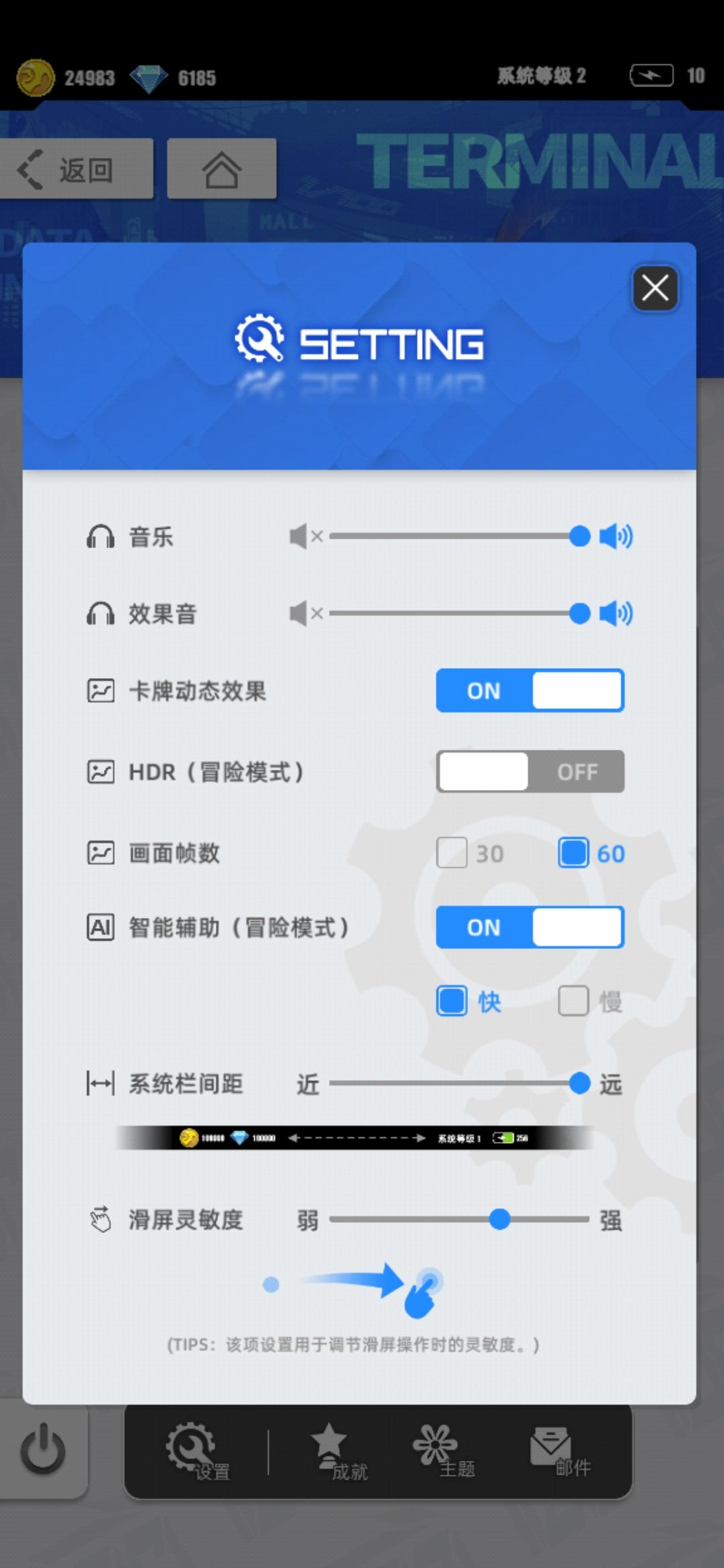
Task: Set sound effects to max volume icon
Action: [615, 613]
